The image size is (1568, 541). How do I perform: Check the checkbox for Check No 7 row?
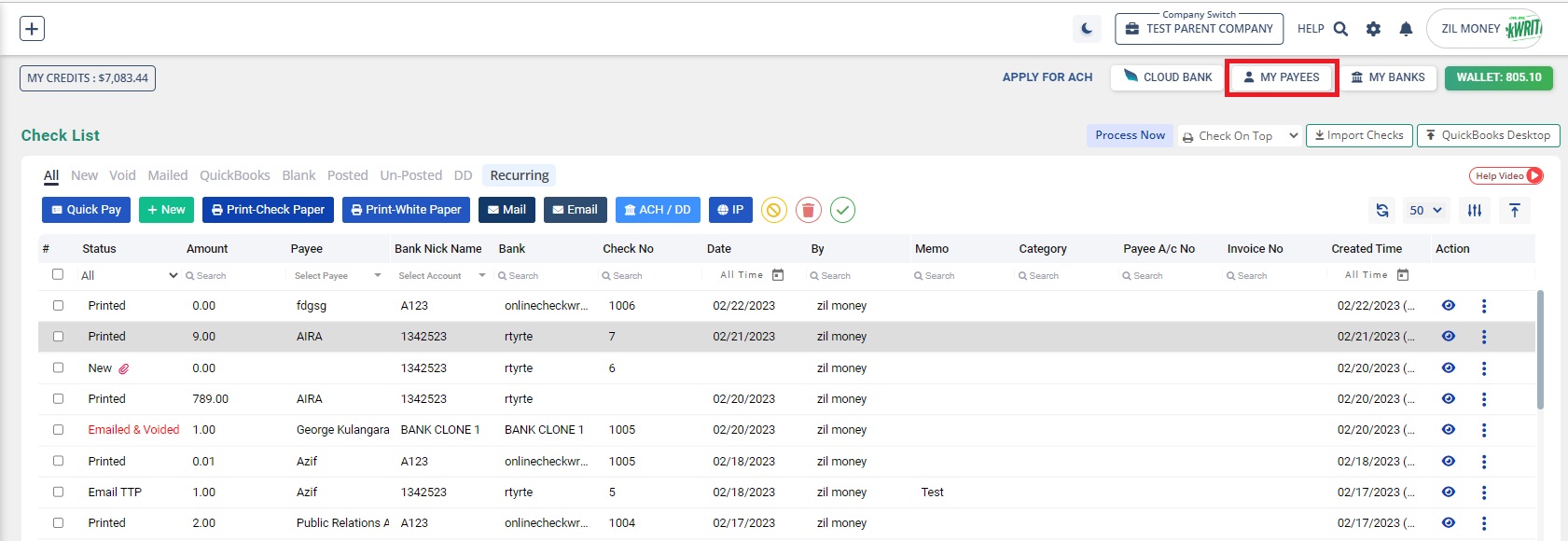(58, 336)
